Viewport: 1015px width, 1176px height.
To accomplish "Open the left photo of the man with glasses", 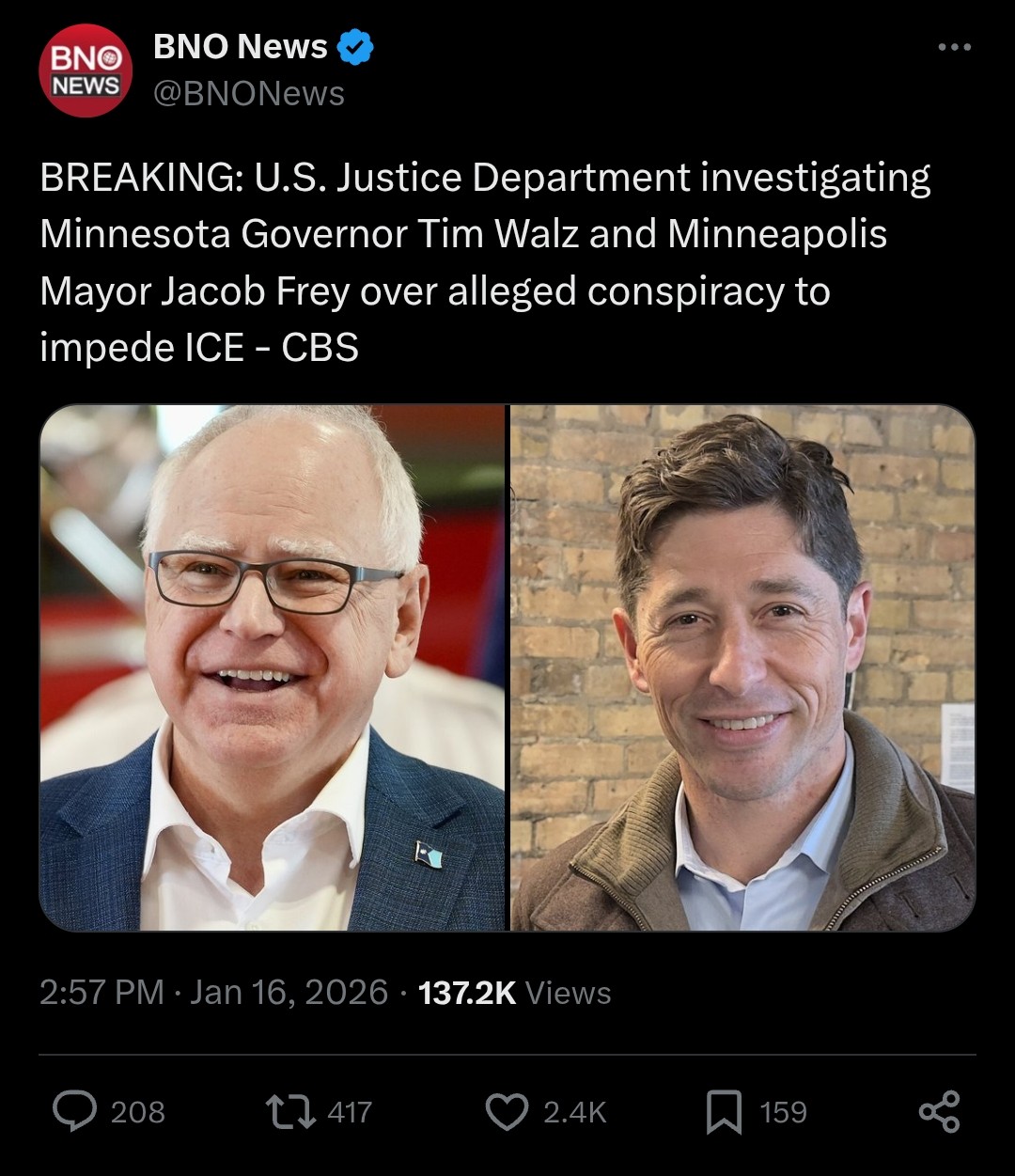I will click(x=273, y=667).
